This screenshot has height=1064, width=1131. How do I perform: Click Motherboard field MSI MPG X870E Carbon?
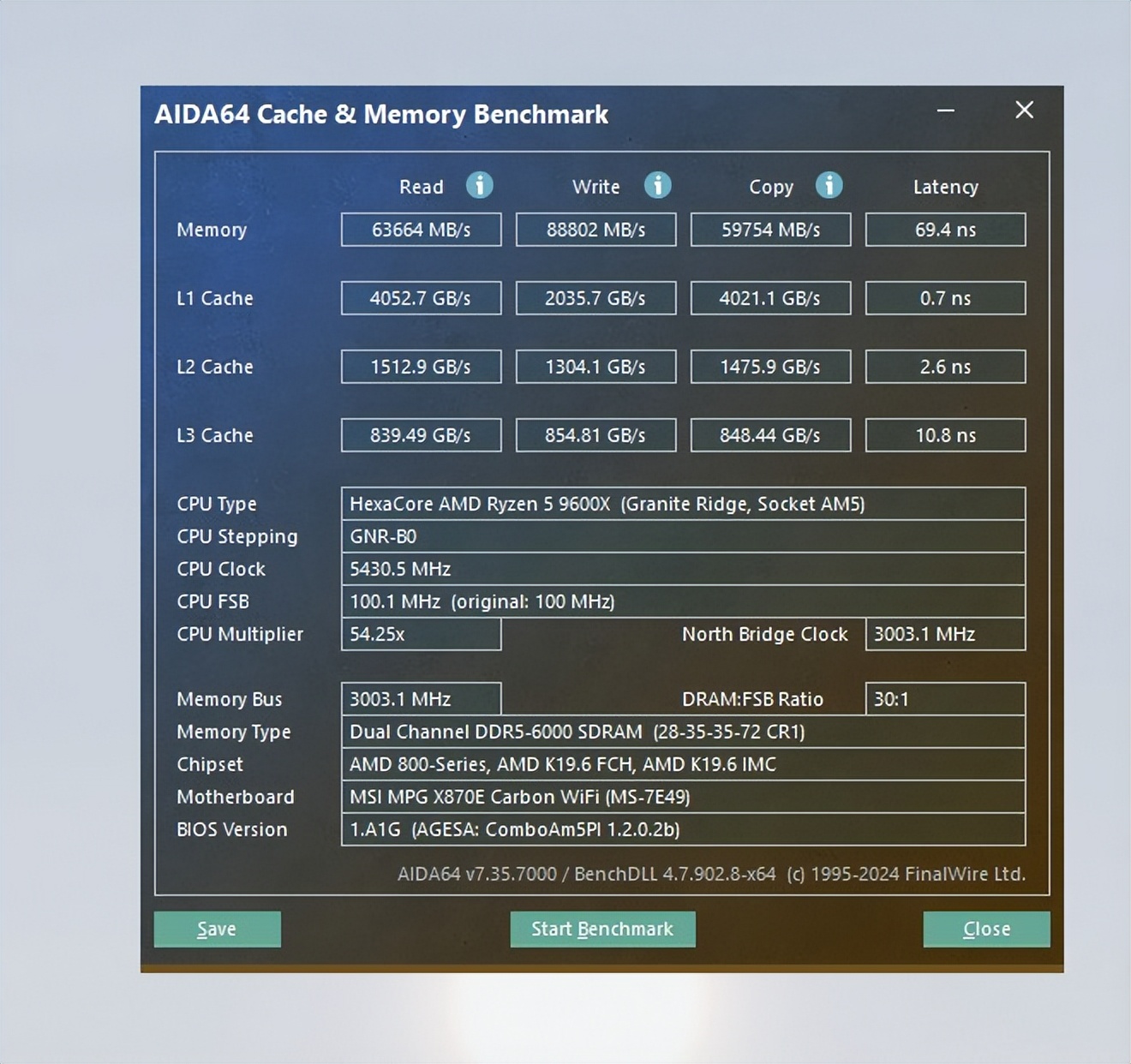(x=683, y=797)
